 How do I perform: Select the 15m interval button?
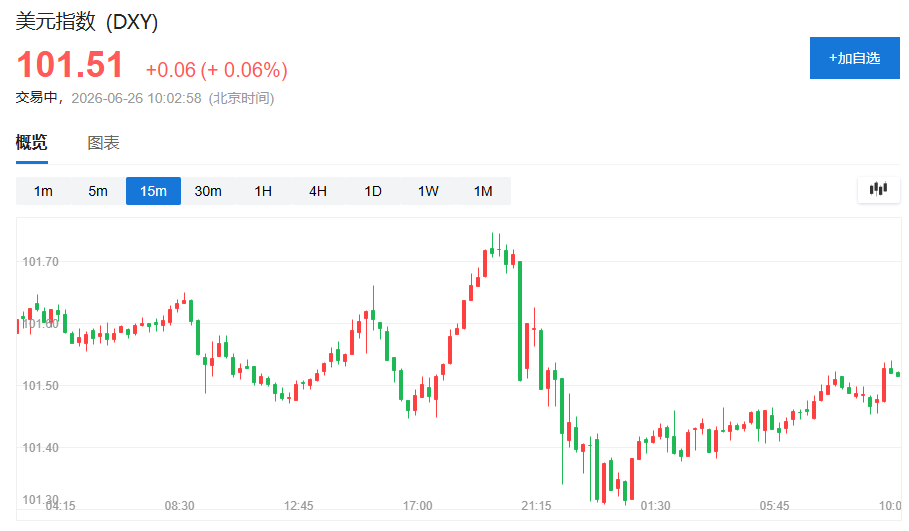tap(153, 191)
